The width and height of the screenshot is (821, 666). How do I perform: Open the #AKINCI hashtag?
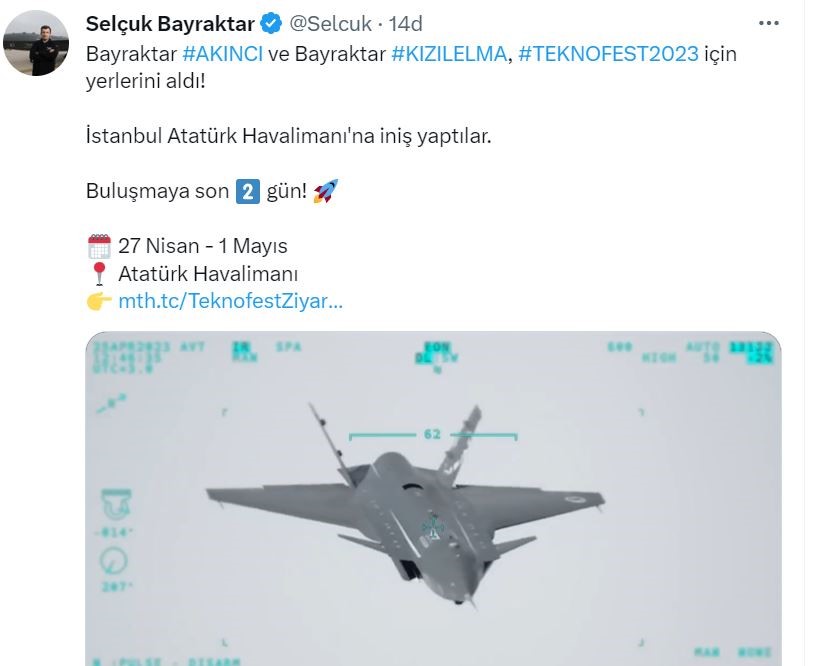point(223,54)
